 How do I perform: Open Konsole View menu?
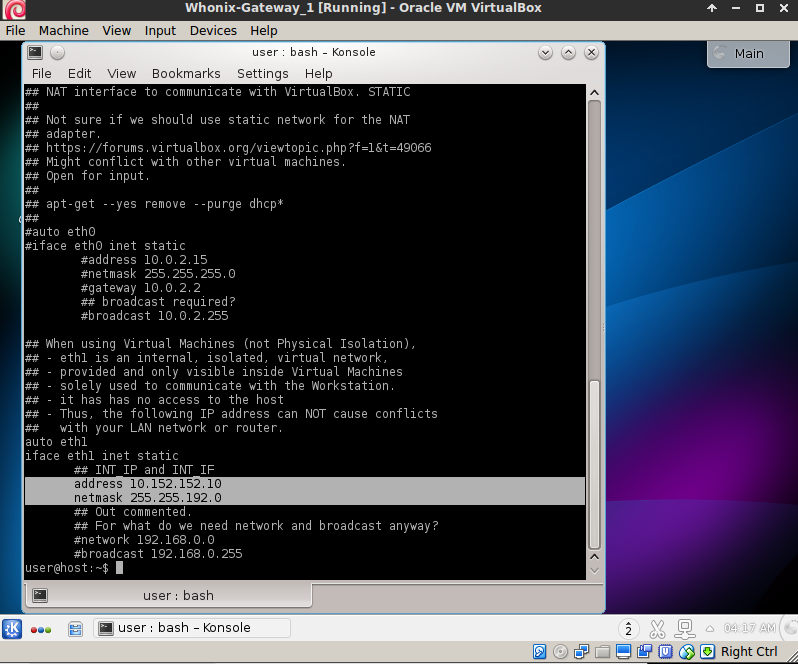click(122, 74)
